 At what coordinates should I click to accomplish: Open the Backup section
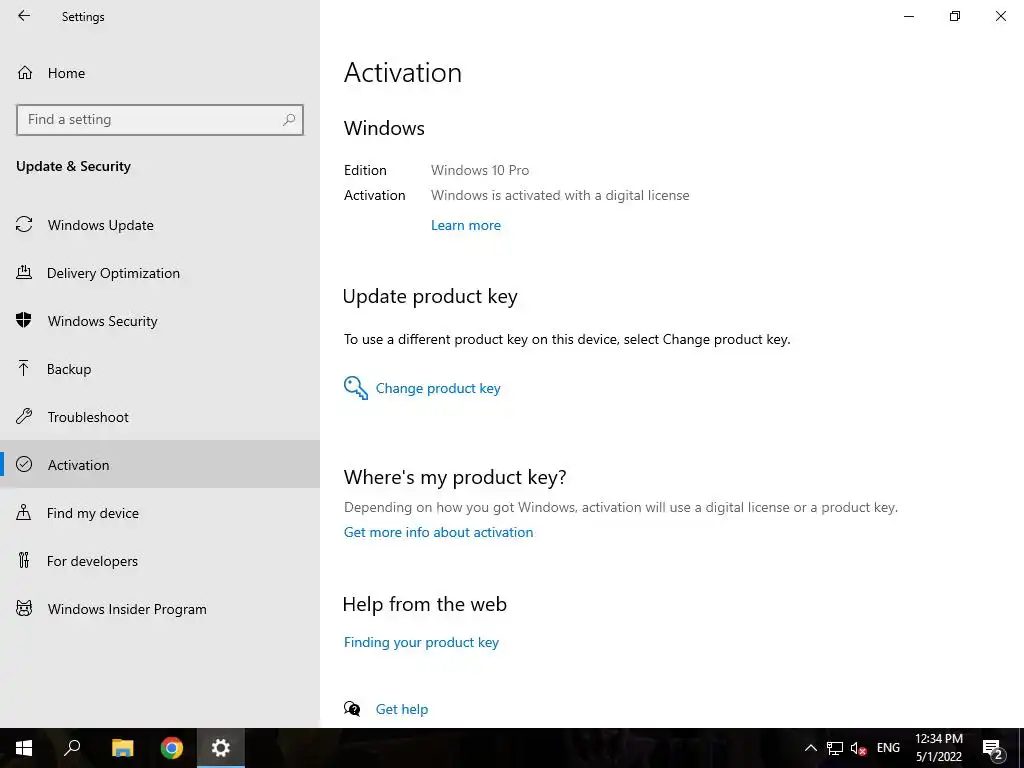point(160,369)
